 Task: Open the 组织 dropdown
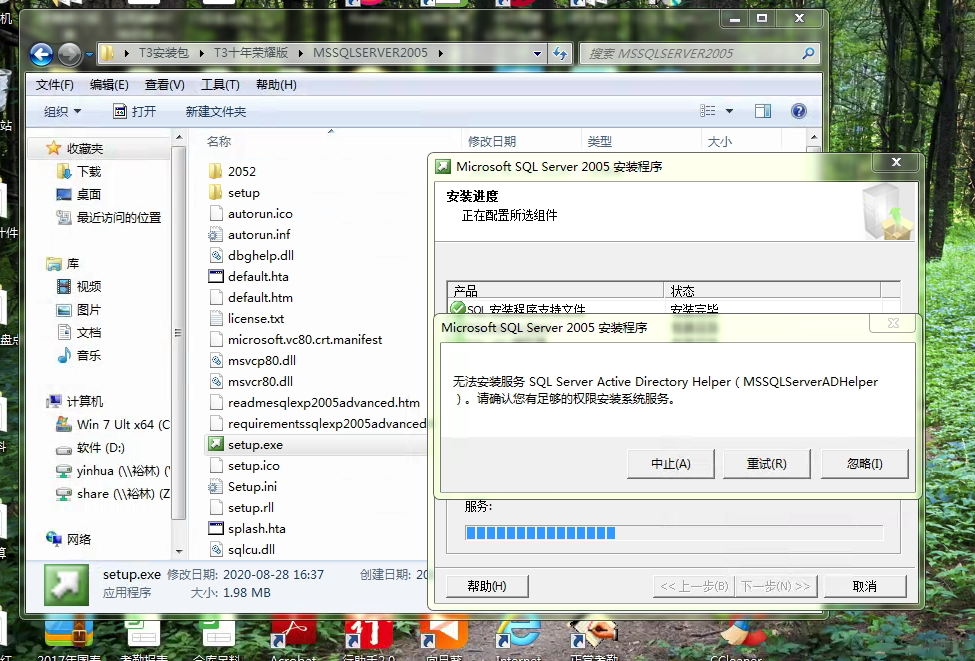point(62,111)
